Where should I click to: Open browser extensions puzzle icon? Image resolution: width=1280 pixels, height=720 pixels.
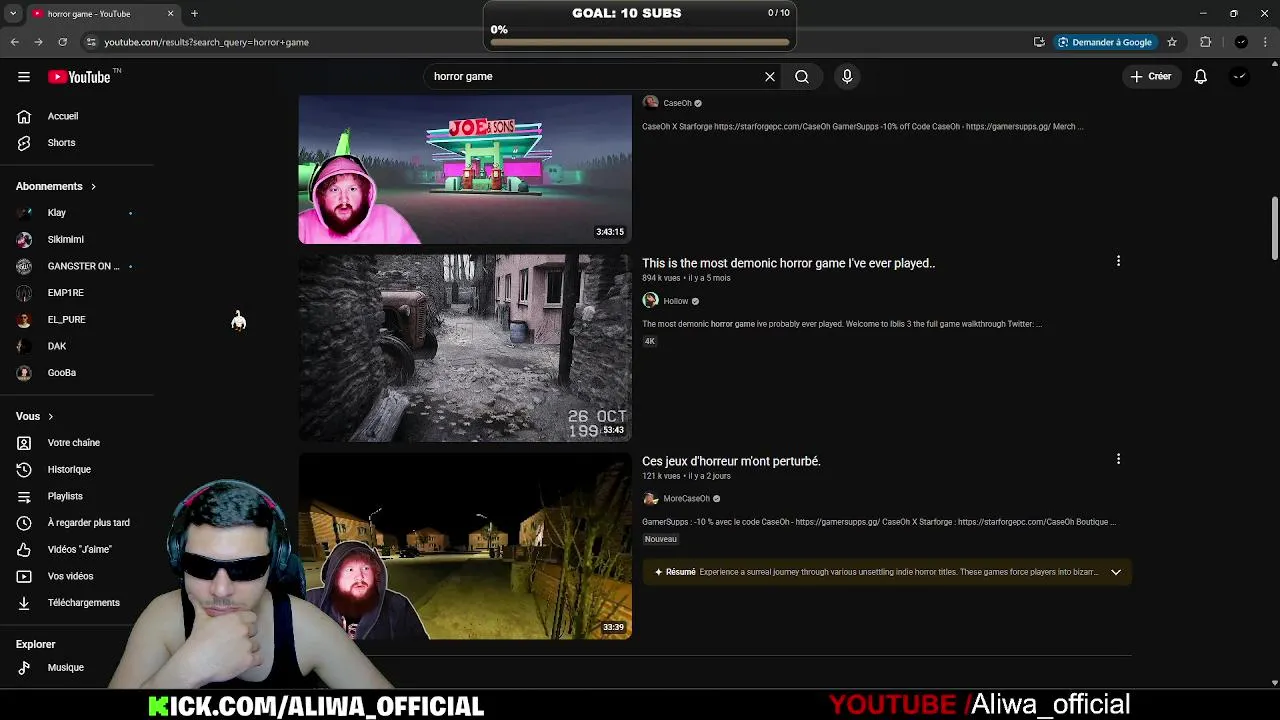1206,42
